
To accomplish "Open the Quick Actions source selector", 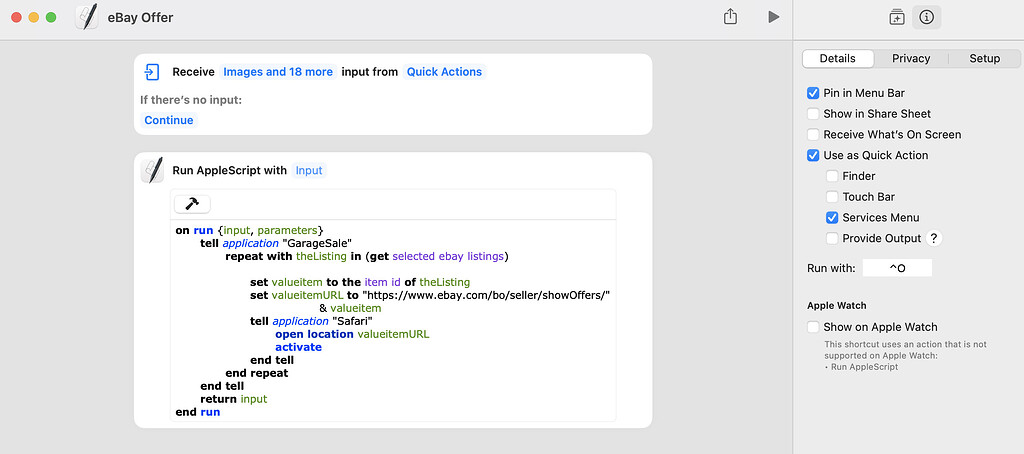I will pos(445,72).
